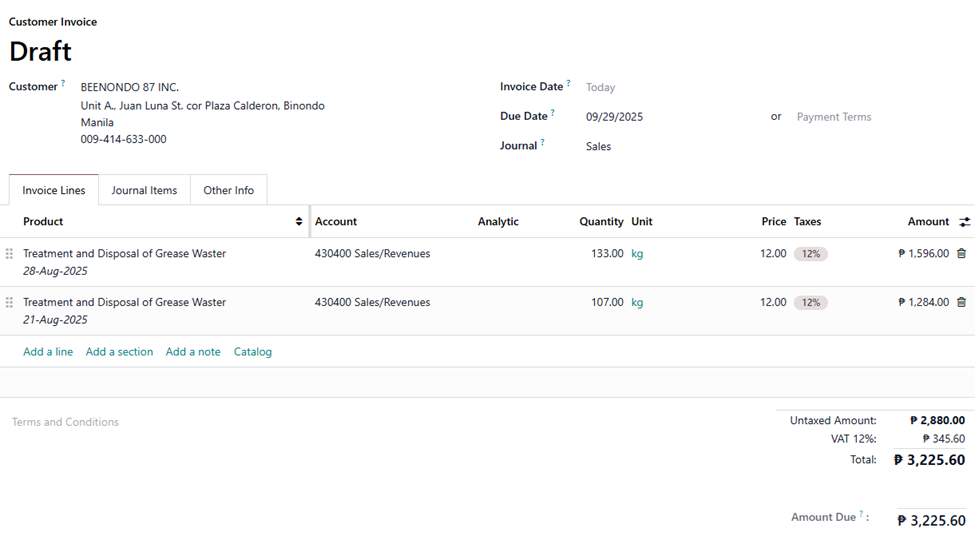This screenshot has width=975, height=544.
Task: Open Customer field BEENONDO 87 INC.
Action: pos(130,88)
